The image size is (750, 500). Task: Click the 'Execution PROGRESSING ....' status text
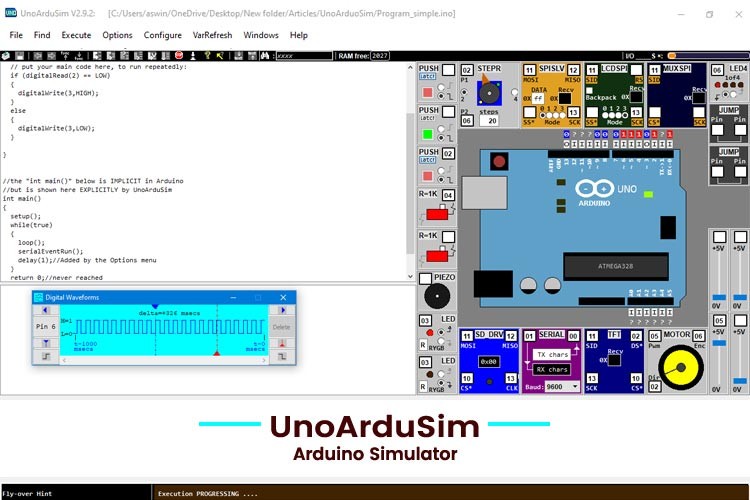(208, 493)
